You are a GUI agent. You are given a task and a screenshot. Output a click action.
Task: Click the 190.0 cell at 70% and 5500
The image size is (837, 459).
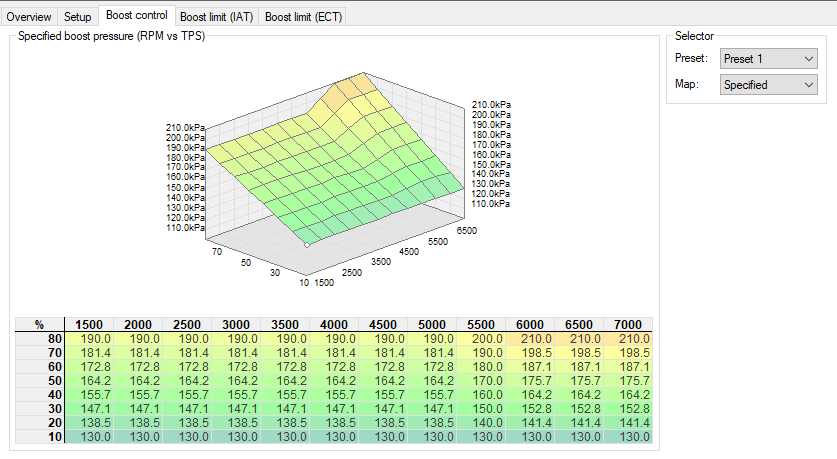481,353
